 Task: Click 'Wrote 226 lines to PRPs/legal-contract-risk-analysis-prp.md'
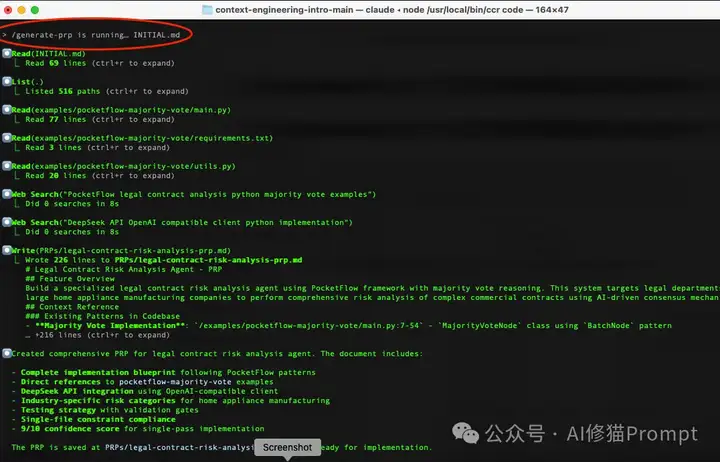163,260
